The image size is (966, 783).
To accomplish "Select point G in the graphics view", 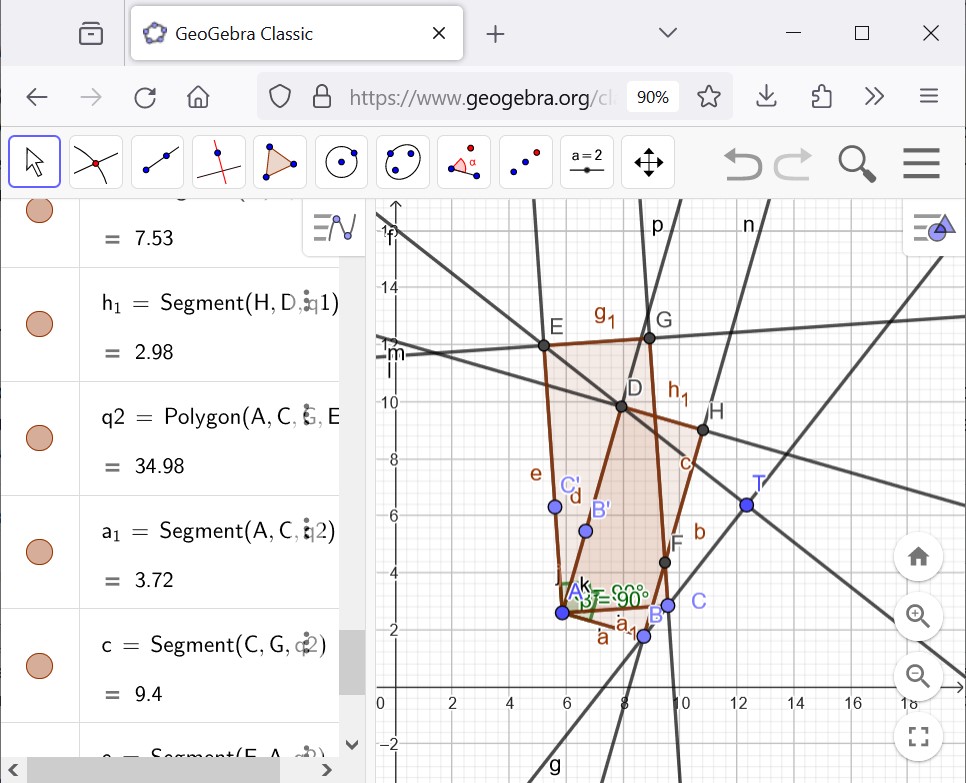I will pyautogui.click(x=649, y=338).
